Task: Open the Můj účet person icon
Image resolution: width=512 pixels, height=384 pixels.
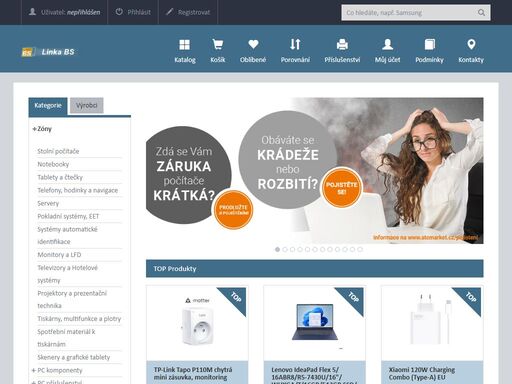Action: (387, 44)
